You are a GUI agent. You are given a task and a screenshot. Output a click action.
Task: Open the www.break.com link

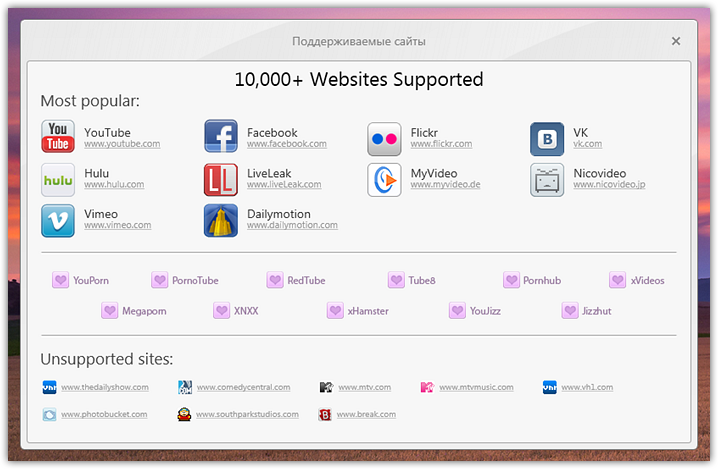click(366, 414)
